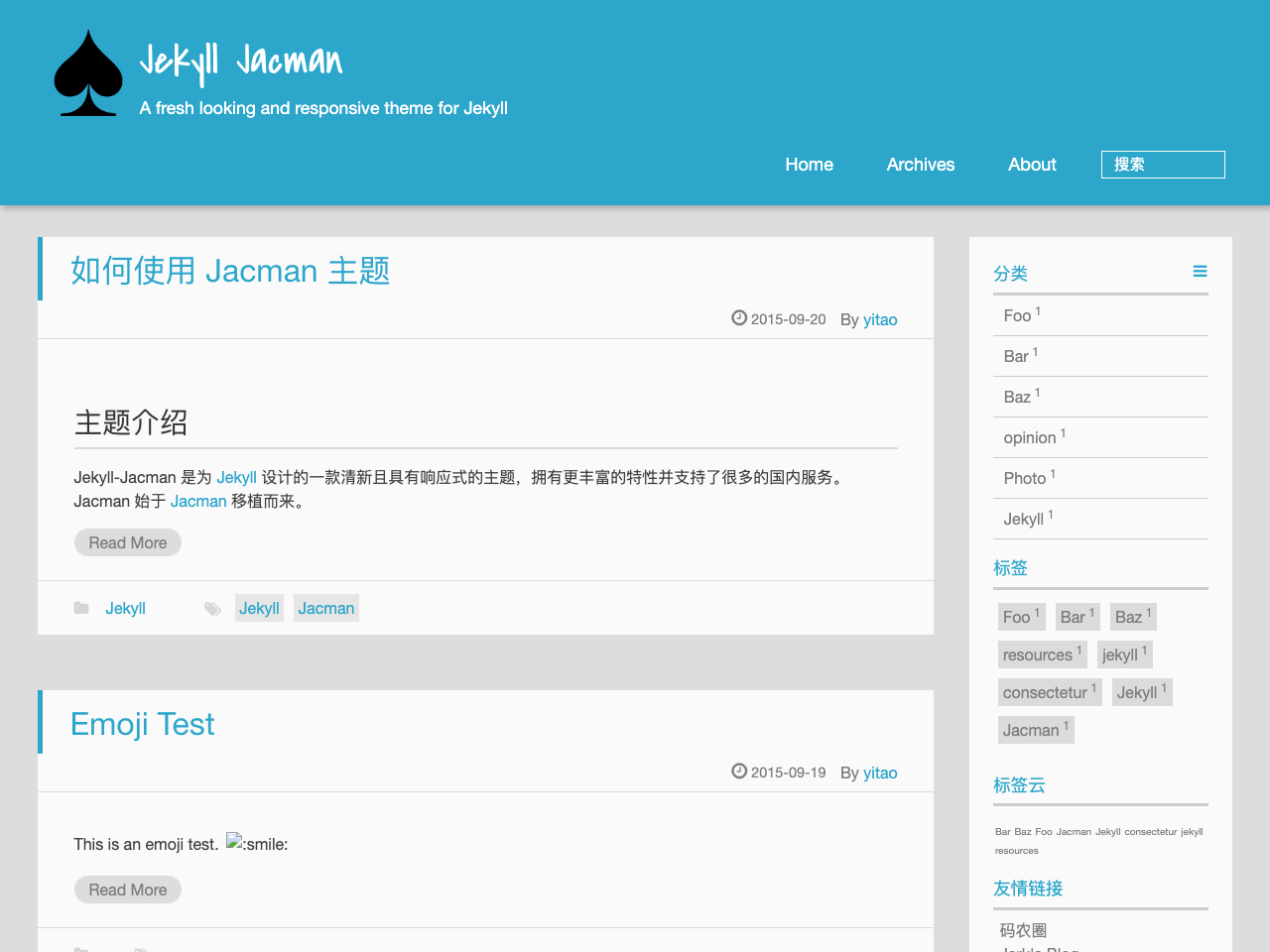
Task: Click the tags icon in the post footer
Action: (x=212, y=608)
